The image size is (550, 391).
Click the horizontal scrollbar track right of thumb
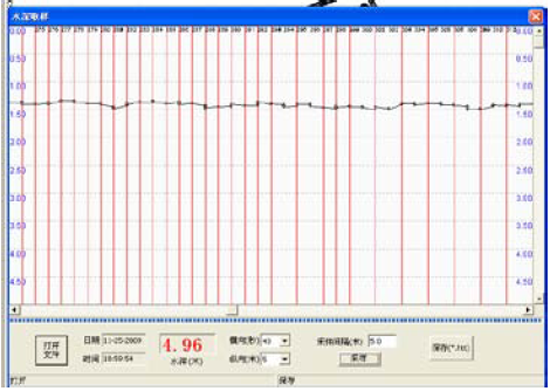381,310
